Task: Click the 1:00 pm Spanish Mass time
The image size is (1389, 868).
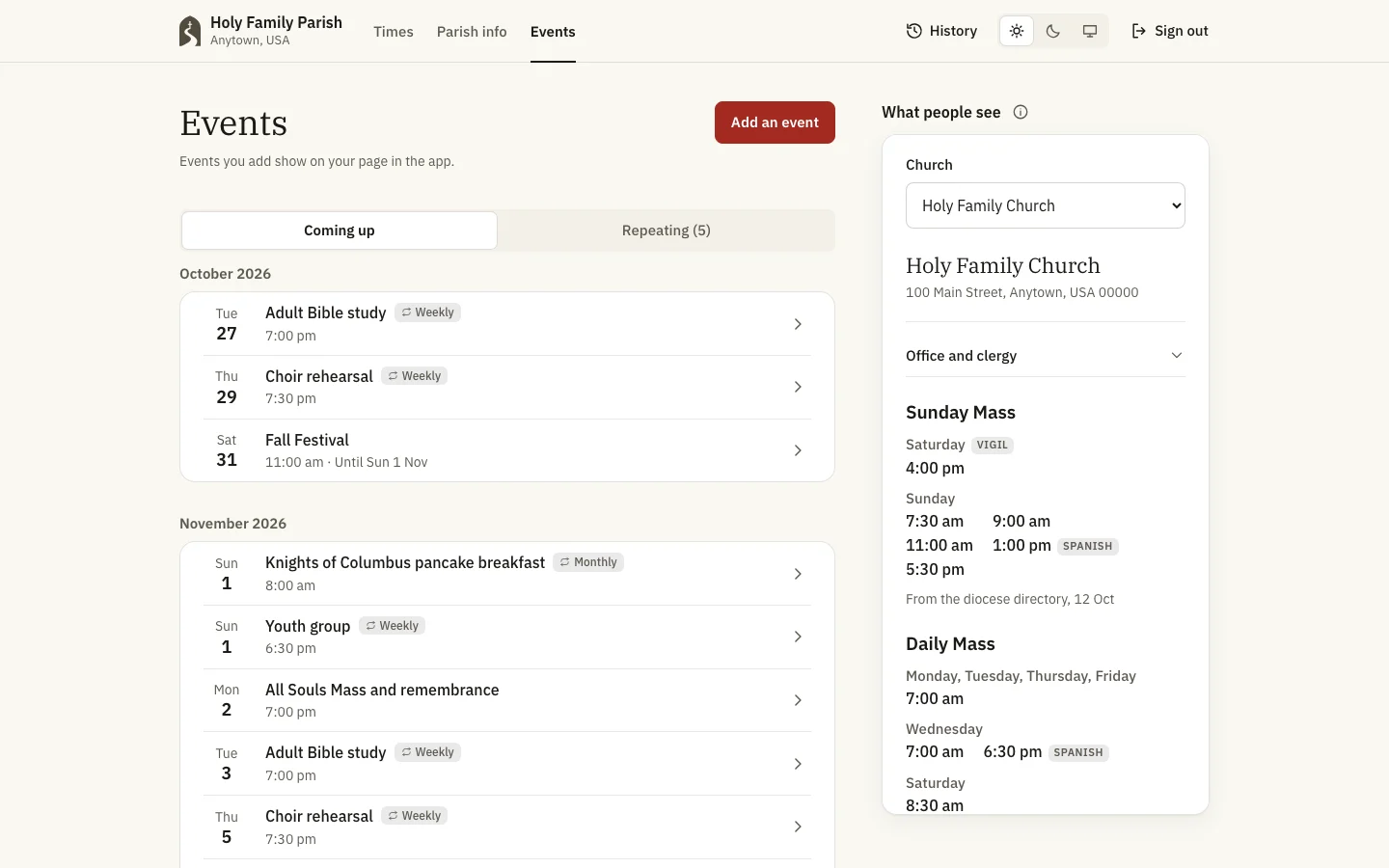Action: 1021,545
